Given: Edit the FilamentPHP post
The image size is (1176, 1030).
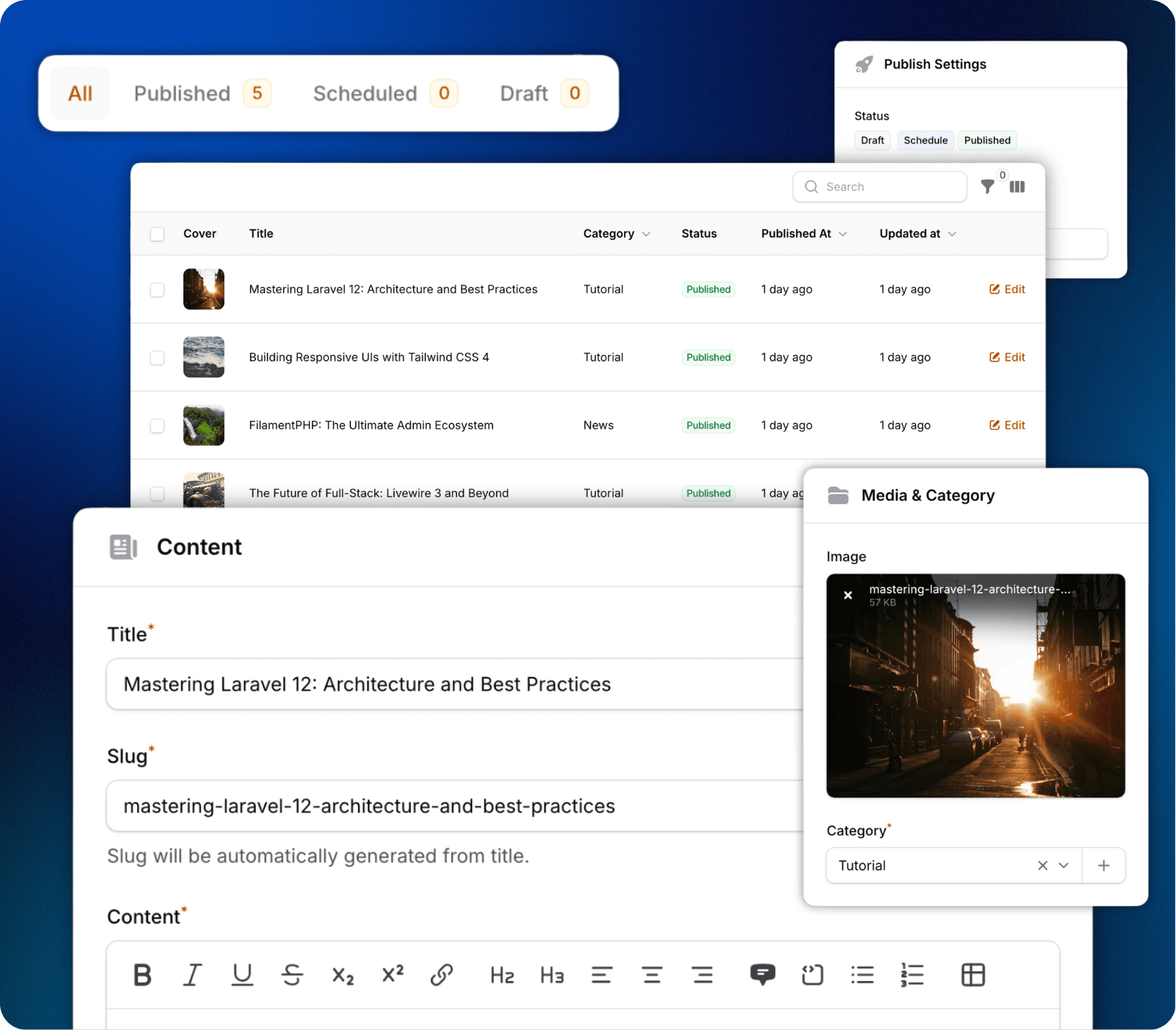Looking at the screenshot, I should (x=1007, y=425).
